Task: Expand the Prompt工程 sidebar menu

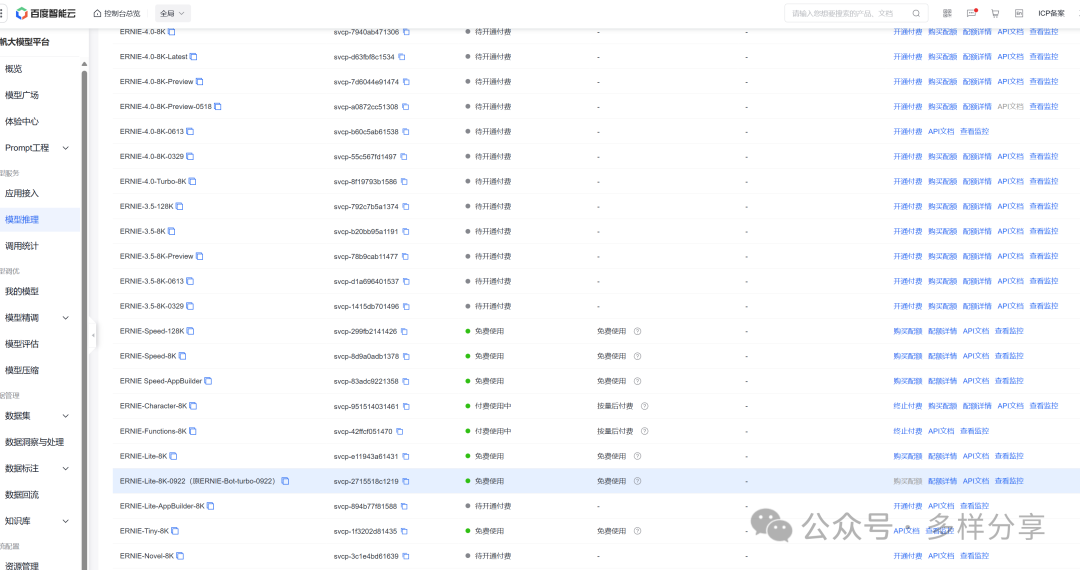Action: coord(66,148)
